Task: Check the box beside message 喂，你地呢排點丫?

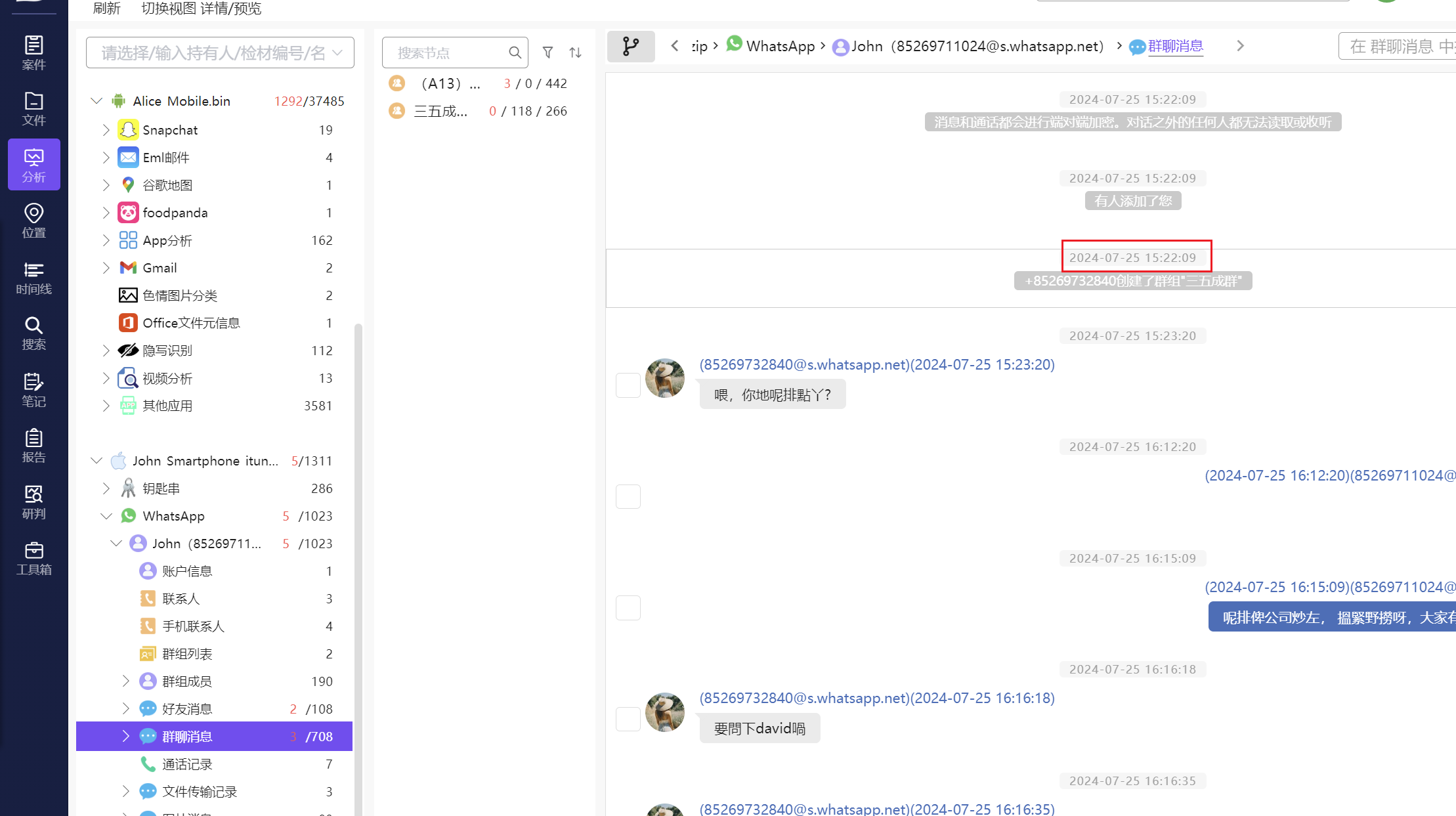Action: click(628, 385)
